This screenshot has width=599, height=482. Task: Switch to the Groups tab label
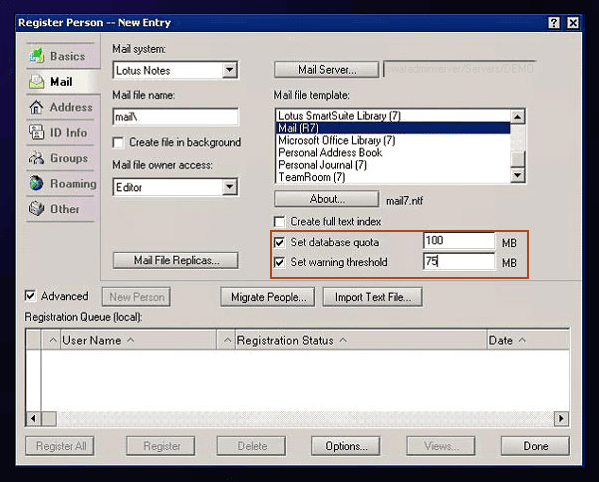(x=69, y=158)
